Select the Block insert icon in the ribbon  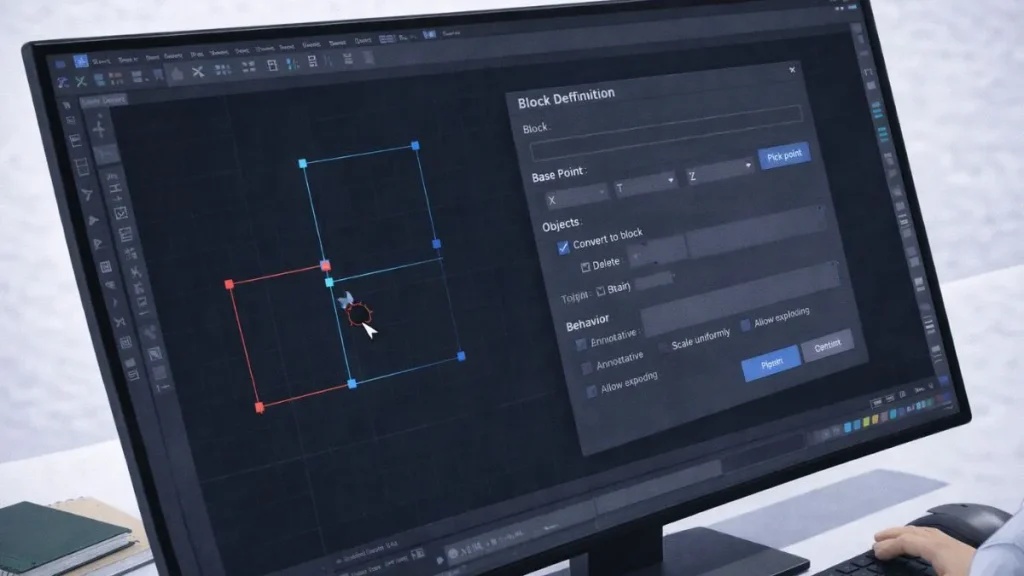pos(273,66)
